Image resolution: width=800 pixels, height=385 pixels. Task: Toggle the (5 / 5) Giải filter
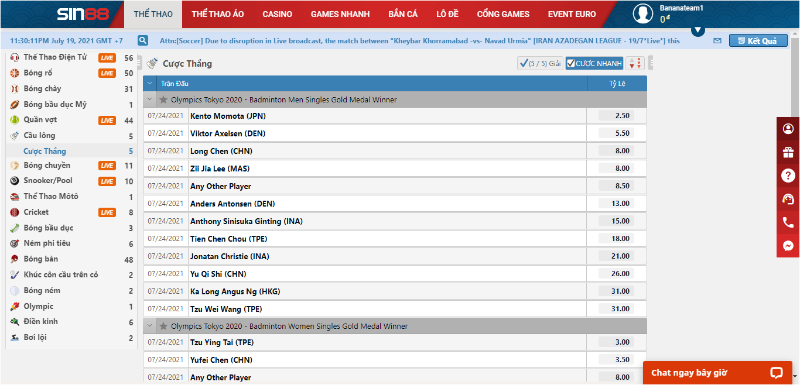click(540, 64)
